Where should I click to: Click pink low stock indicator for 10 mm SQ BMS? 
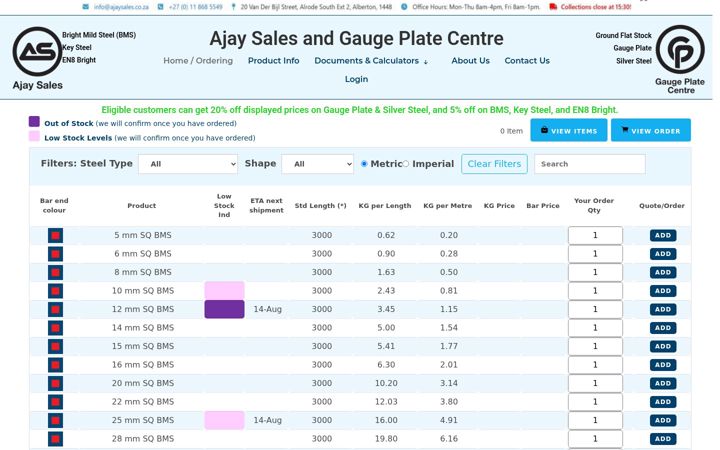pos(224,291)
